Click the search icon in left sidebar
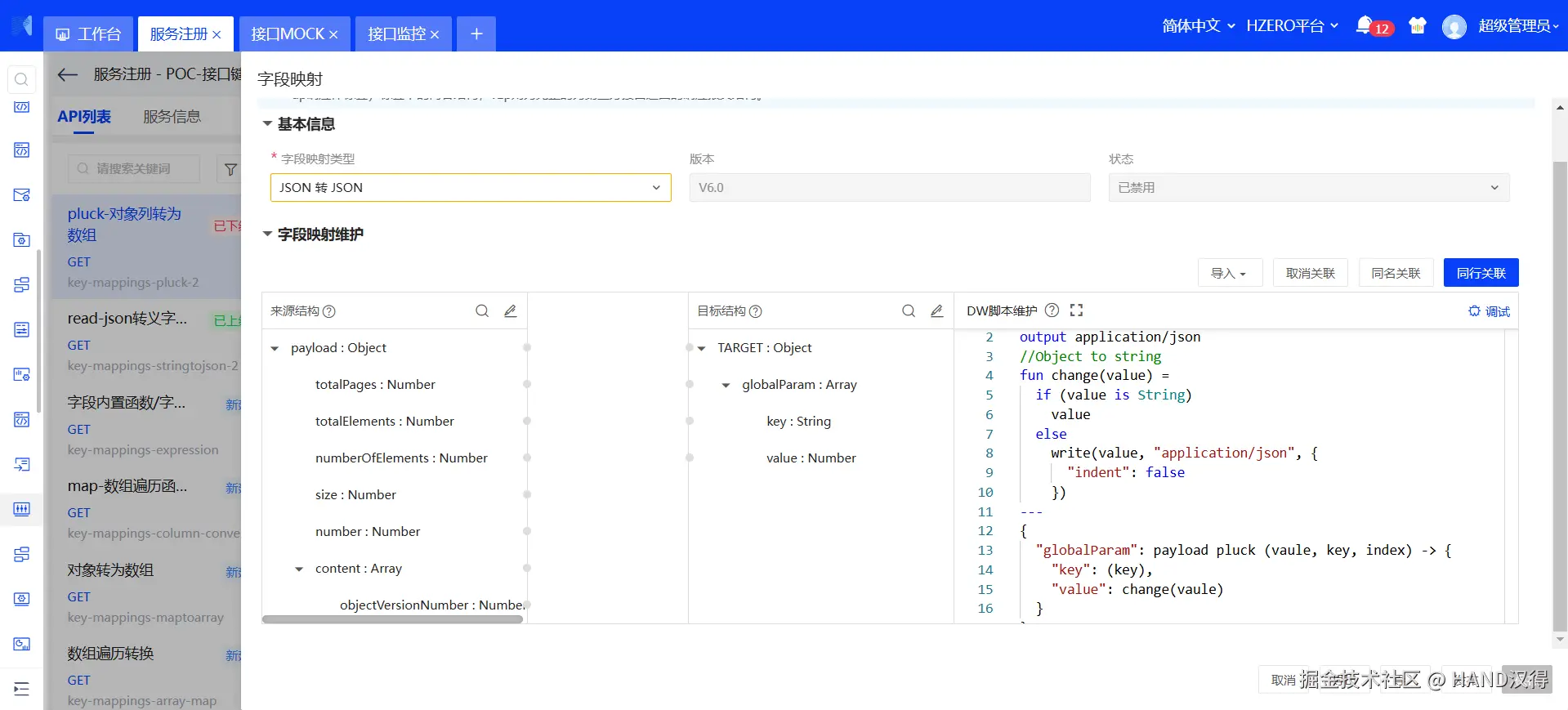Screen dimensions: 1568x710 [21, 79]
